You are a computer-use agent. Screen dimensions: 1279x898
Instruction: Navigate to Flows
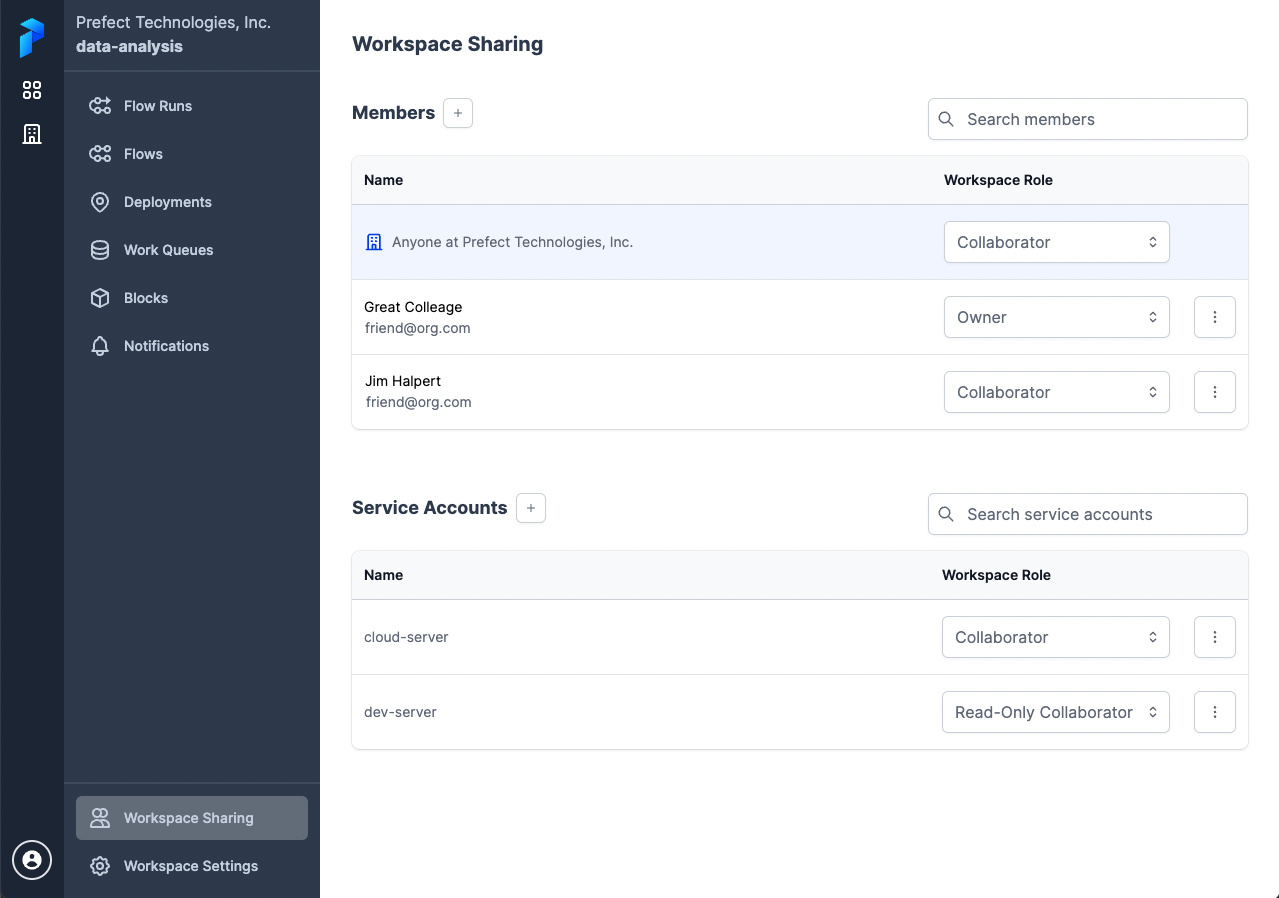[192, 154]
